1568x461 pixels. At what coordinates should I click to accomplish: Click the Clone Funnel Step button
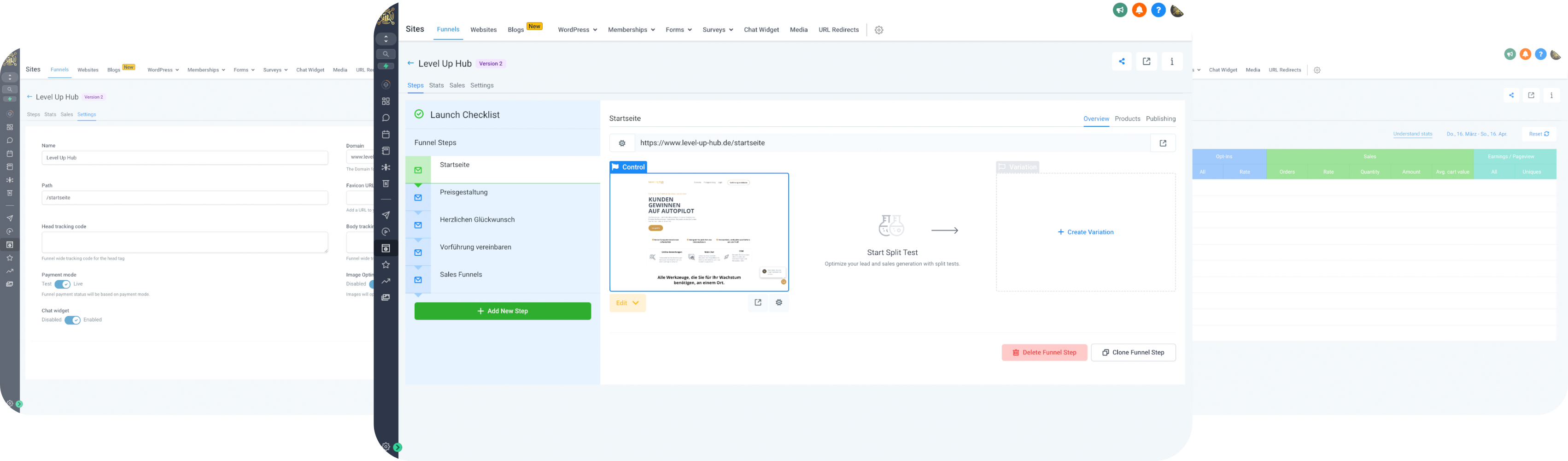point(1133,353)
